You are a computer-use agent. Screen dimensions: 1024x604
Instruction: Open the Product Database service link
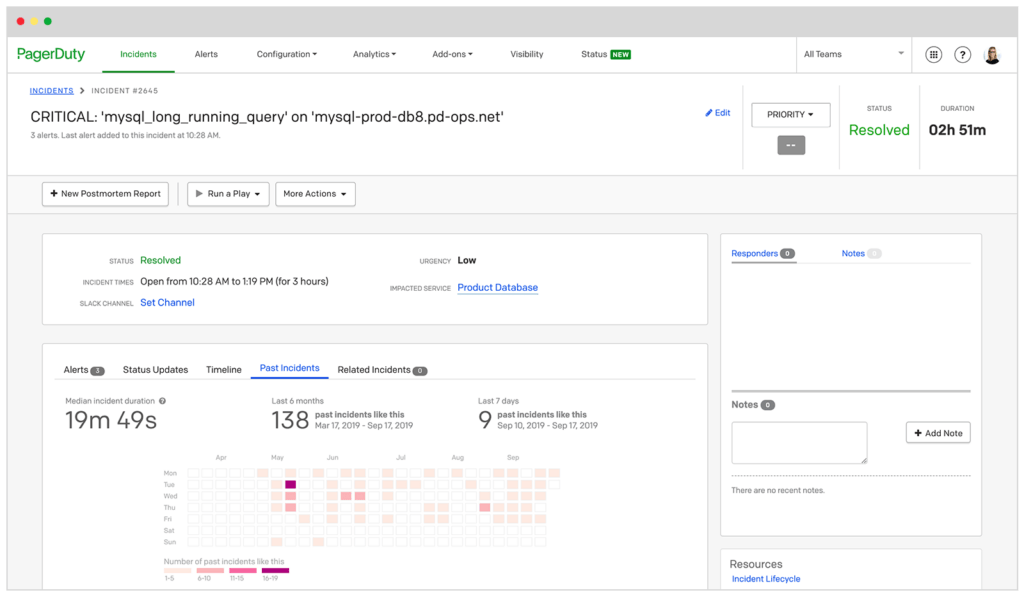point(498,287)
